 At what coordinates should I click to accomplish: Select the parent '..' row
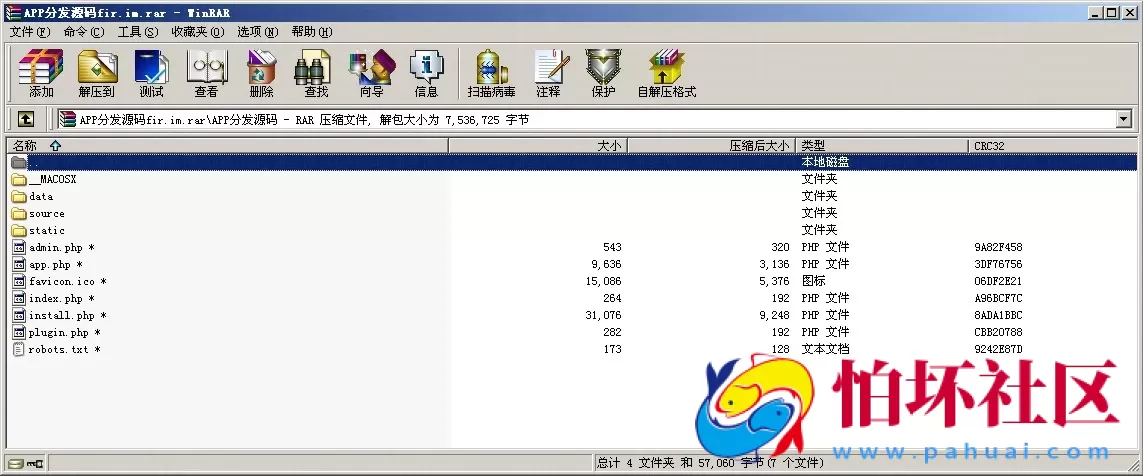click(x=572, y=162)
